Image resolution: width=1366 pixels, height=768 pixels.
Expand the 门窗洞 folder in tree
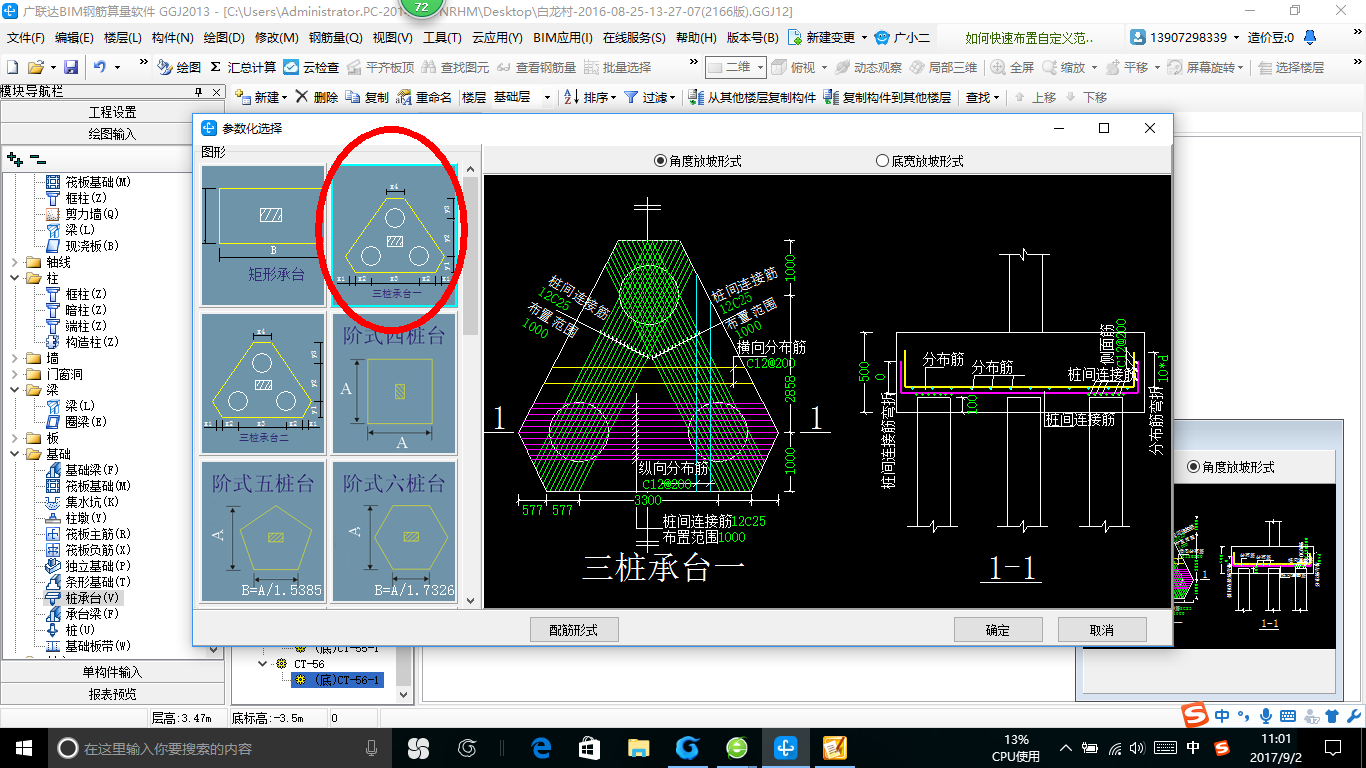coord(14,374)
